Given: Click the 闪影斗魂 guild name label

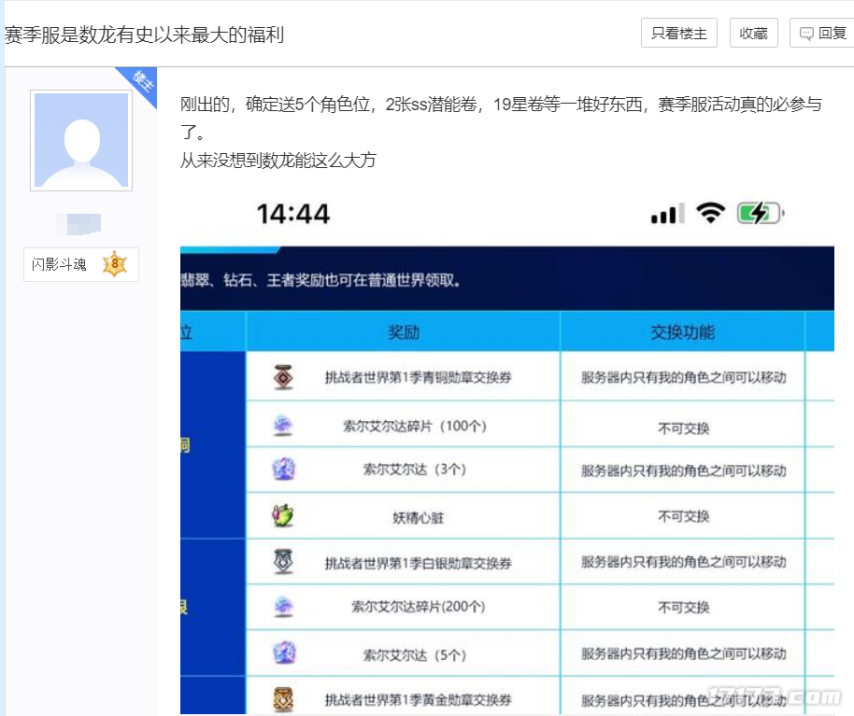Looking at the screenshot, I should (58, 265).
